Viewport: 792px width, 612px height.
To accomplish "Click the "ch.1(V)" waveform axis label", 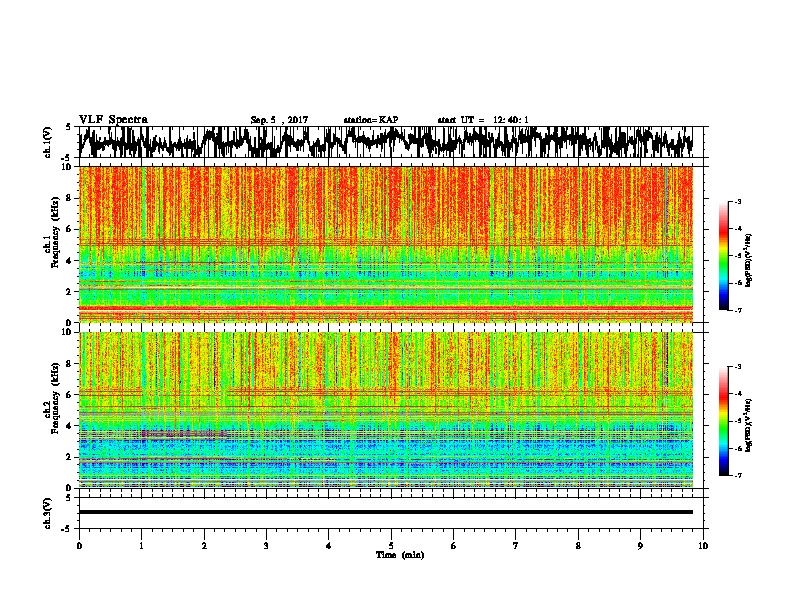I will (x=48, y=142).
